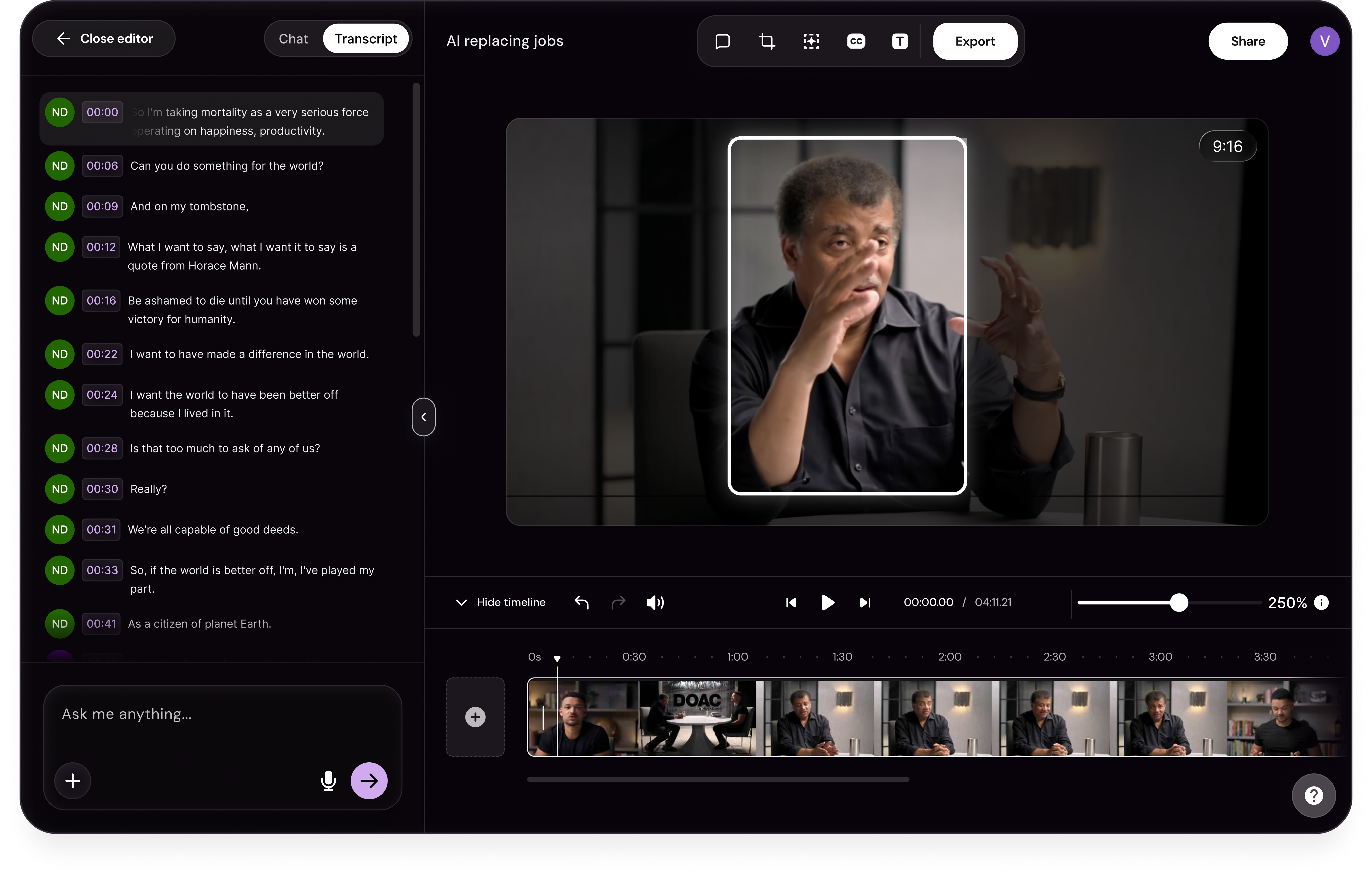Select line 'Really?' in transcript
This screenshot has height=877, width=1372.
tap(148, 489)
